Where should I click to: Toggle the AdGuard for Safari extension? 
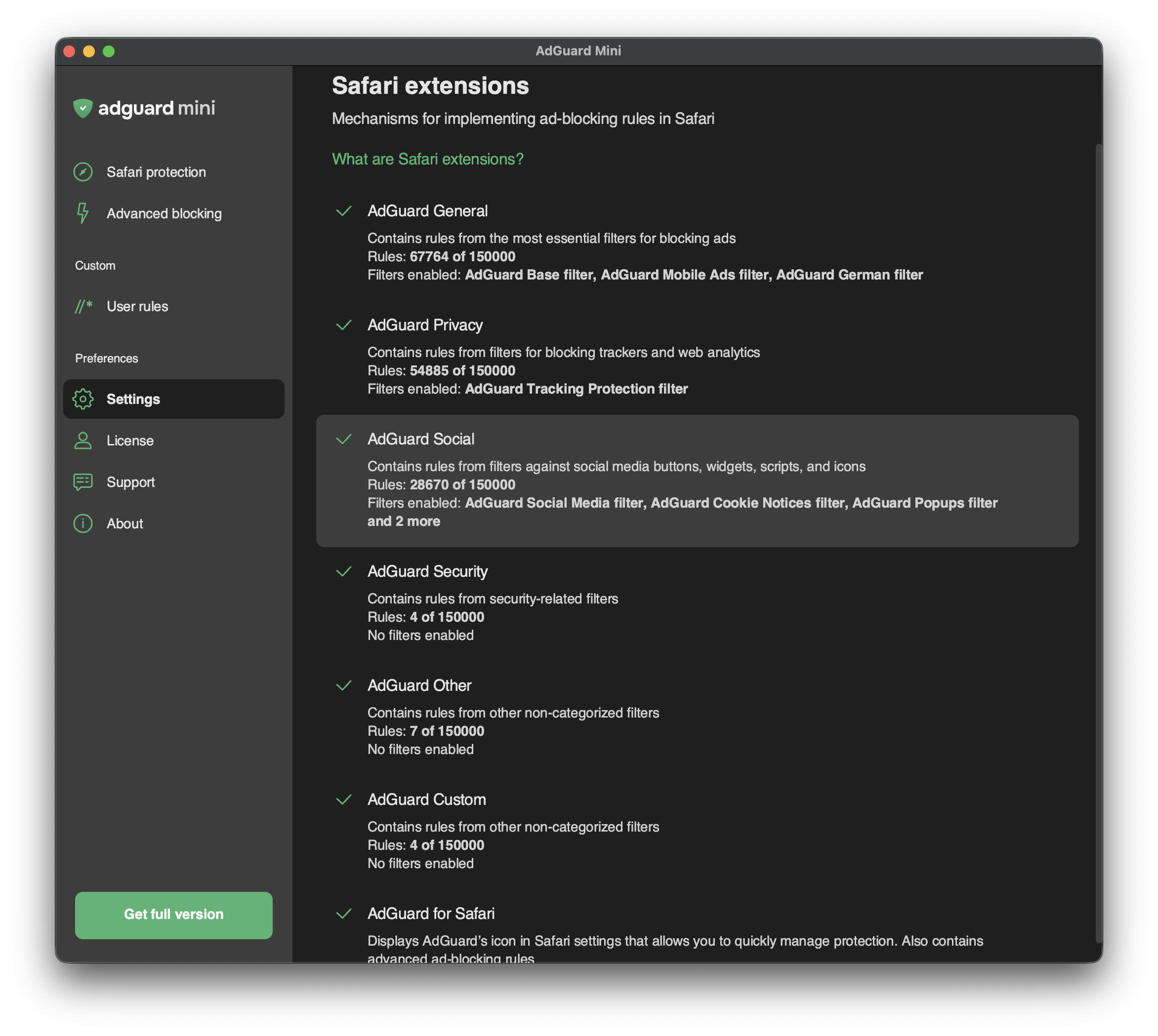pos(344,914)
